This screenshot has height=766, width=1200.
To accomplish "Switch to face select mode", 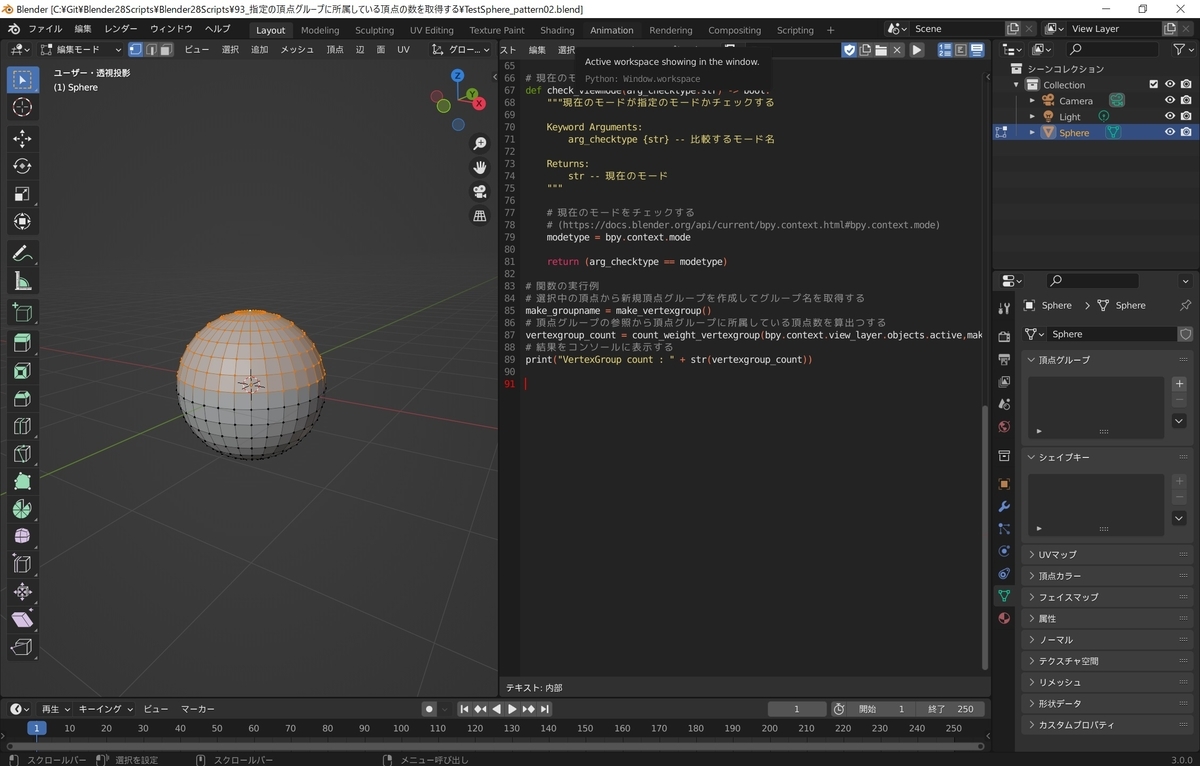I will pos(166,49).
